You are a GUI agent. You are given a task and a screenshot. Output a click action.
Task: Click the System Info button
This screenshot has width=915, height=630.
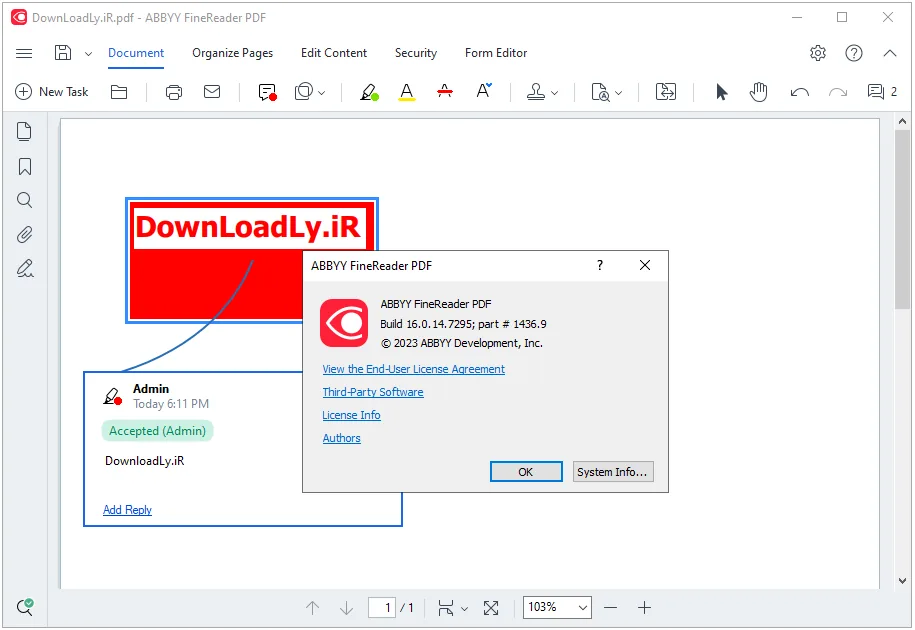point(612,472)
